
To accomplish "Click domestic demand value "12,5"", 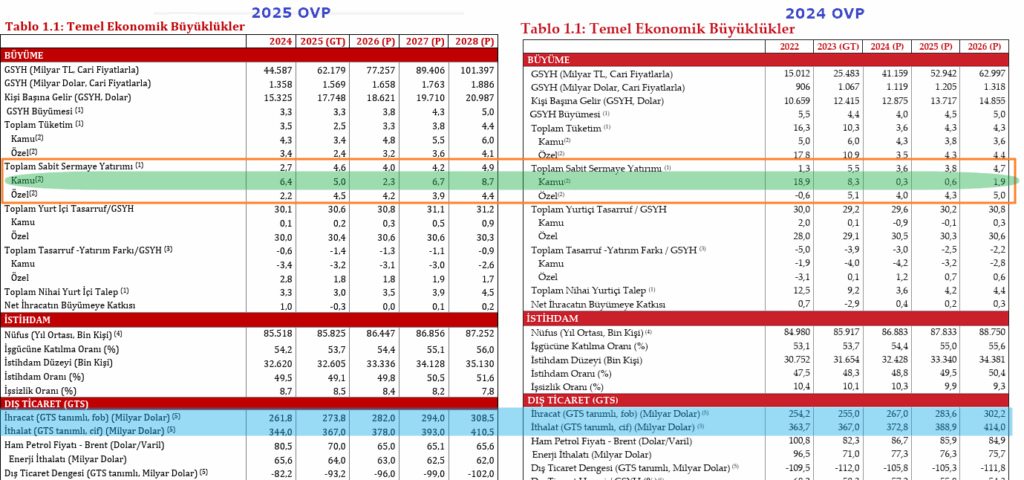I will pos(801,290).
